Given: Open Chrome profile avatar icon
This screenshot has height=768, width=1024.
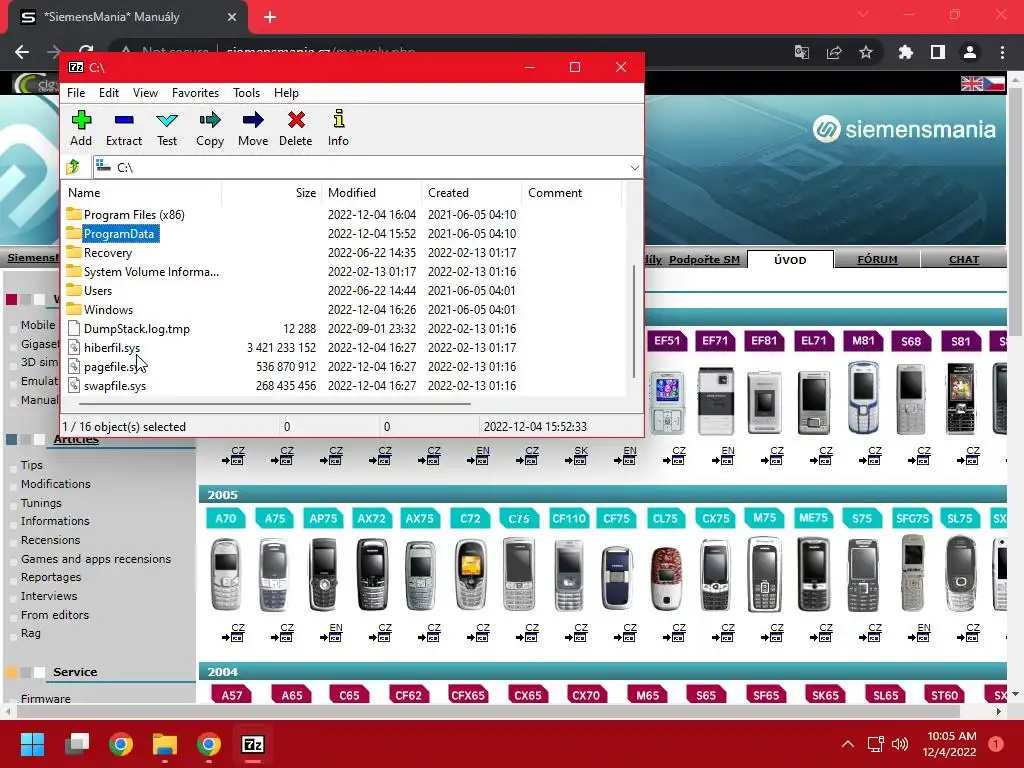Looking at the screenshot, I should 970,52.
